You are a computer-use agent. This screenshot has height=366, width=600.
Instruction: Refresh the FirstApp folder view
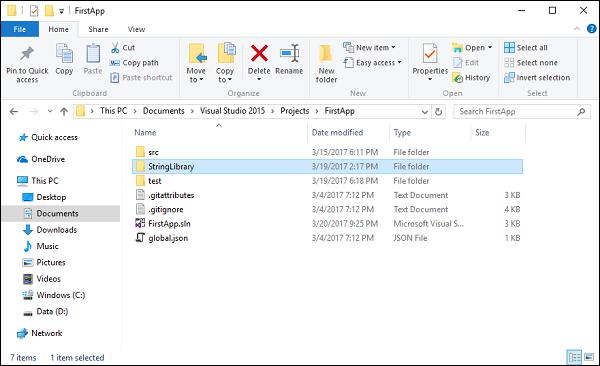439,112
